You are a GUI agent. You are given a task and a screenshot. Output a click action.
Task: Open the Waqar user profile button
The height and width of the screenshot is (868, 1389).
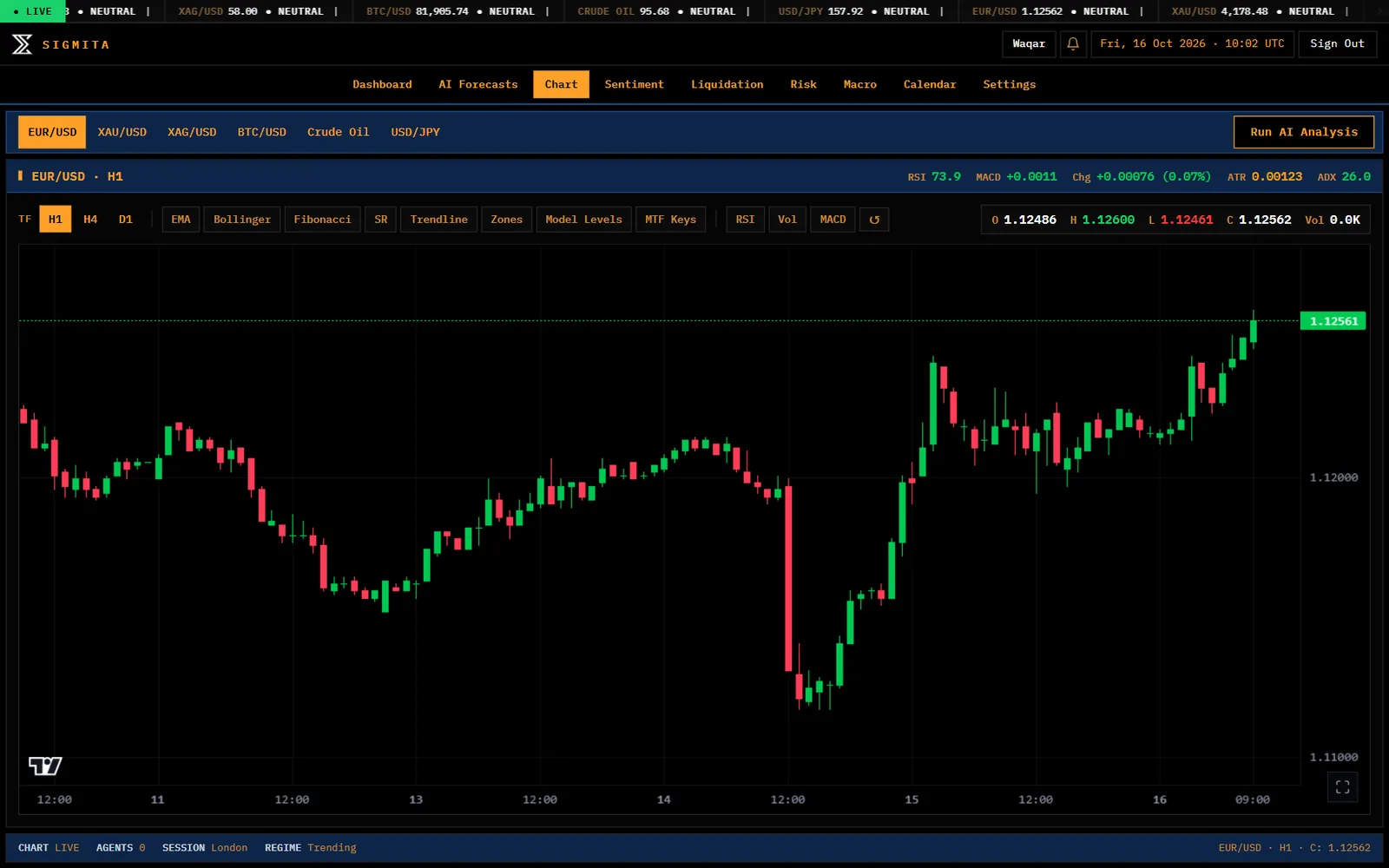click(1029, 43)
